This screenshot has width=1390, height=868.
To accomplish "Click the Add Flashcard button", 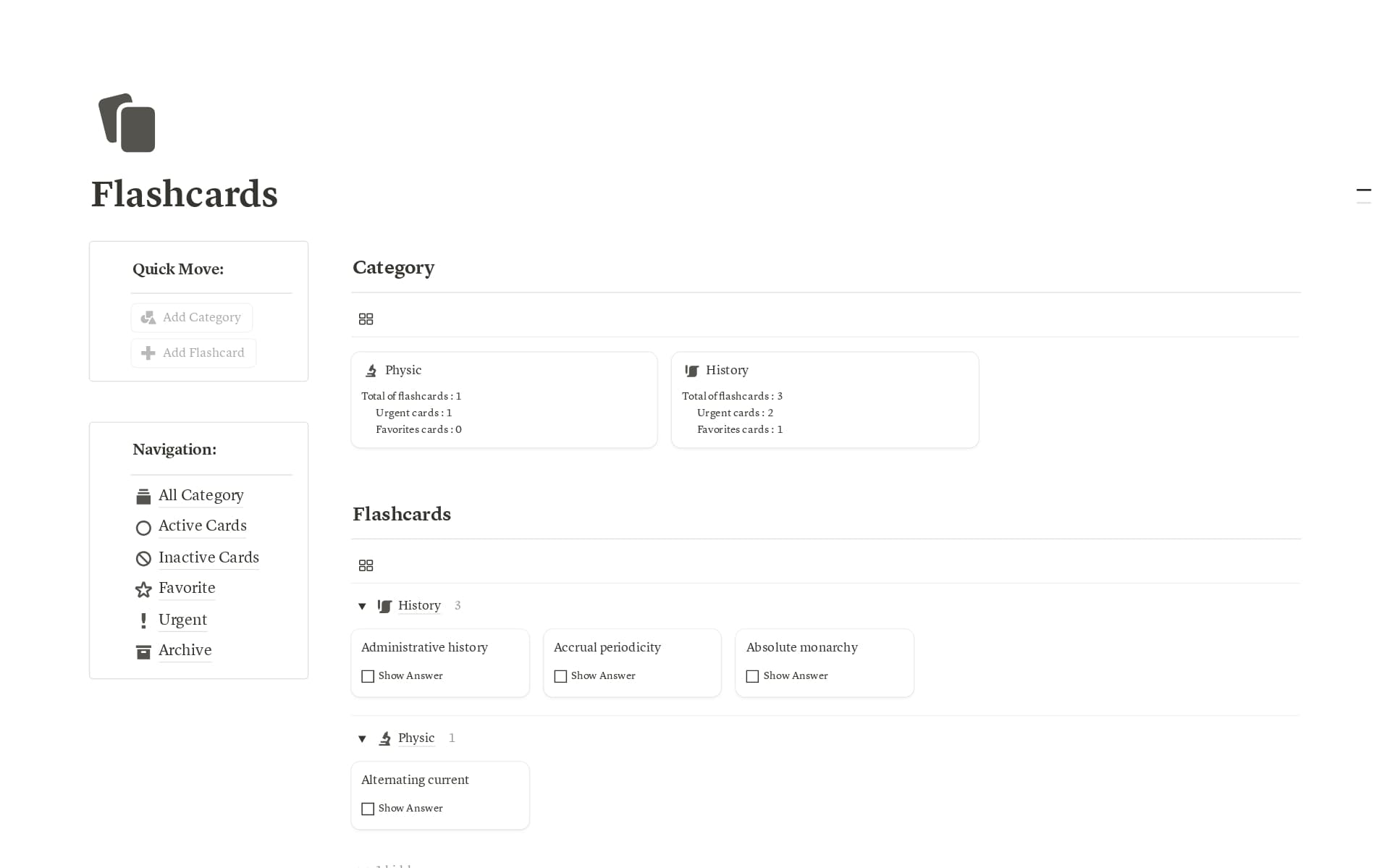I will pos(193,353).
